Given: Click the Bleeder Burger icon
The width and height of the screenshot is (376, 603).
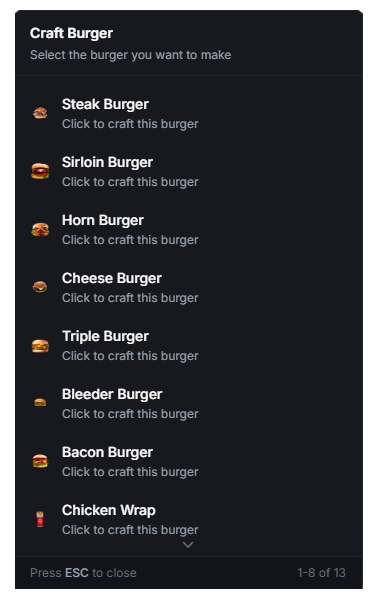Looking at the screenshot, I should (x=40, y=403).
